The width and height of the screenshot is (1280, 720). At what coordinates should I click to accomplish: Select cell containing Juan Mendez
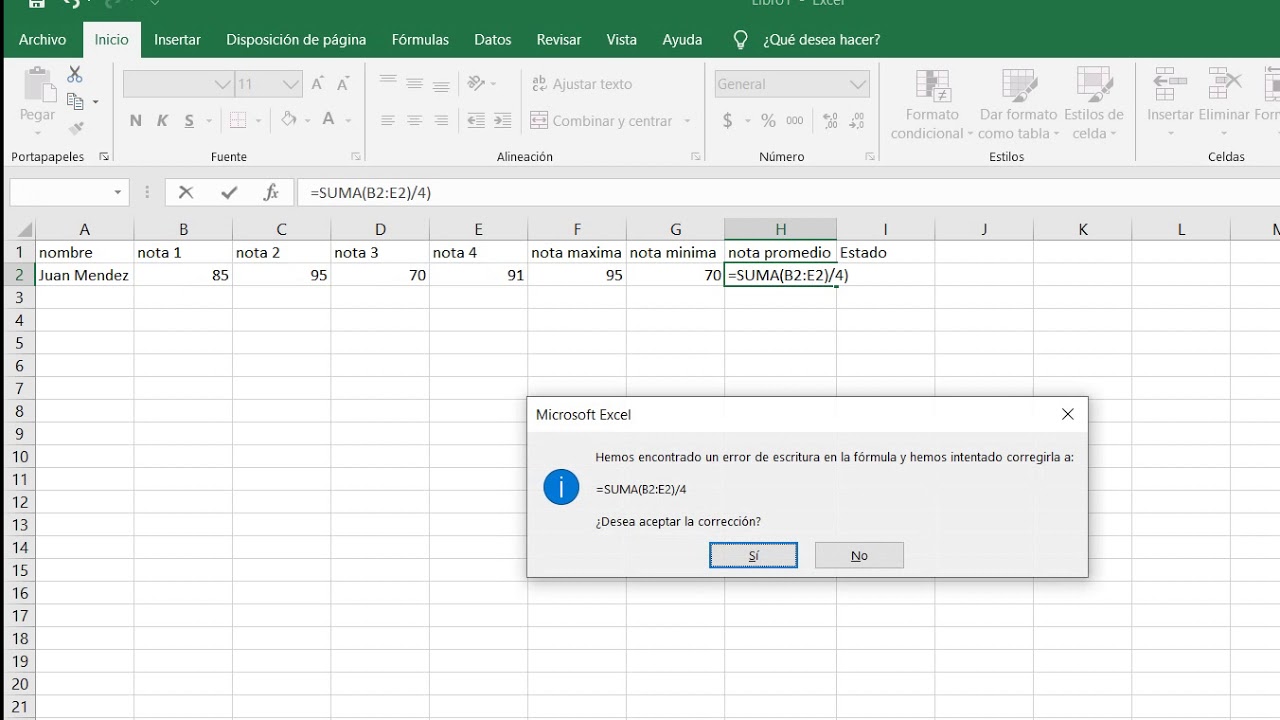click(x=84, y=275)
